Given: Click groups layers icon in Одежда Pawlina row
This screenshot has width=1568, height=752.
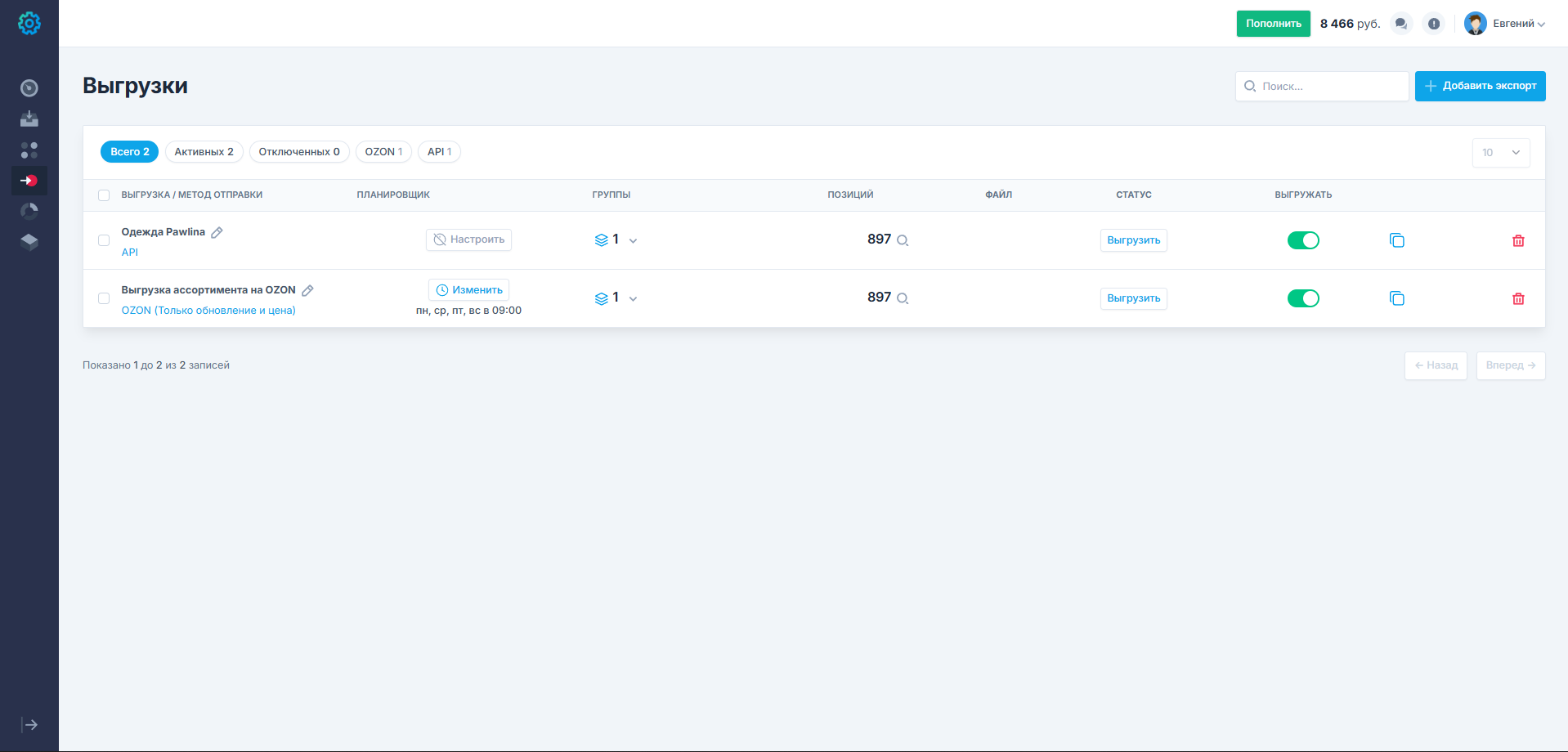Looking at the screenshot, I should (602, 240).
